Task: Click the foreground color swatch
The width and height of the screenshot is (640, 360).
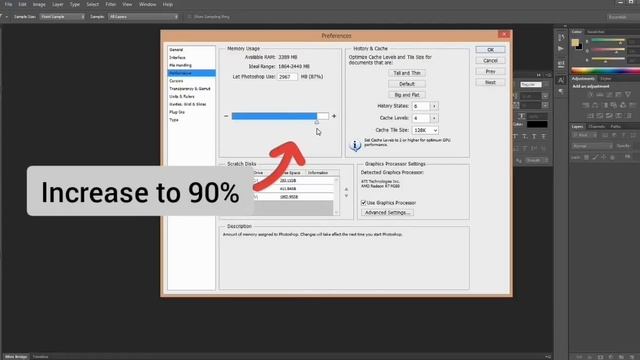Action: pyautogui.click(x=576, y=42)
